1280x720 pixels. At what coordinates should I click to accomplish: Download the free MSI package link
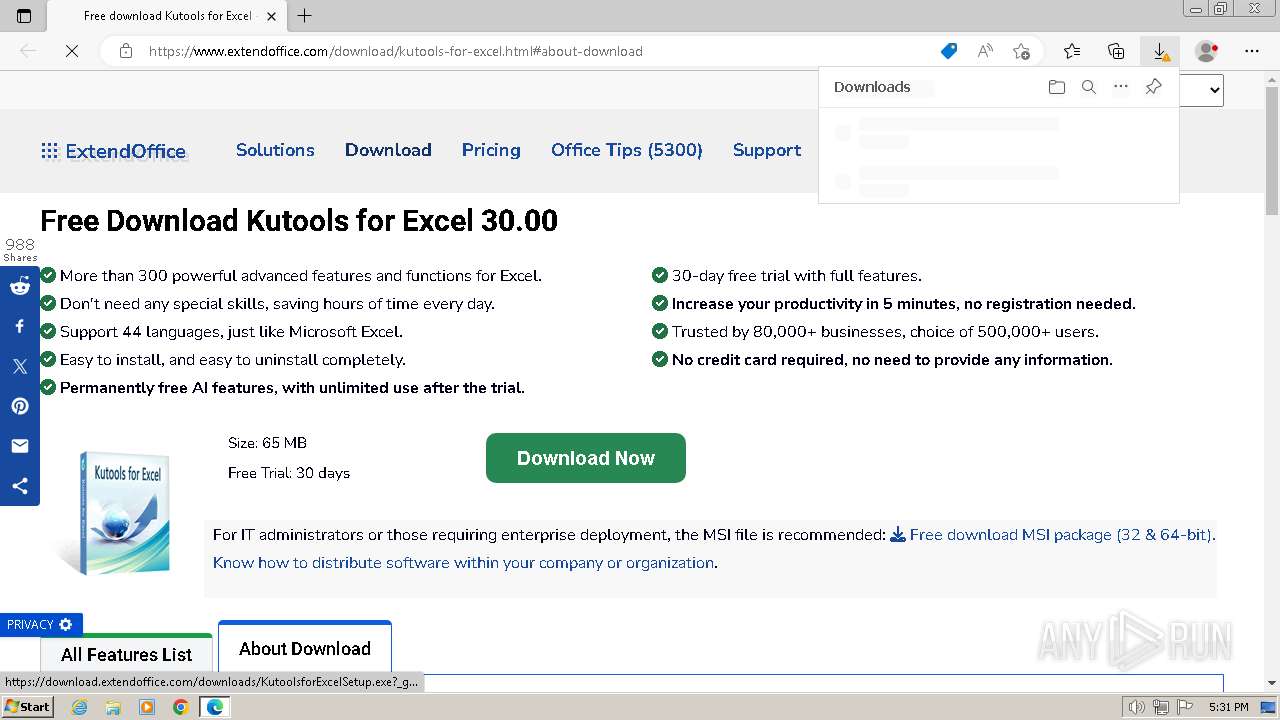tap(1051, 535)
